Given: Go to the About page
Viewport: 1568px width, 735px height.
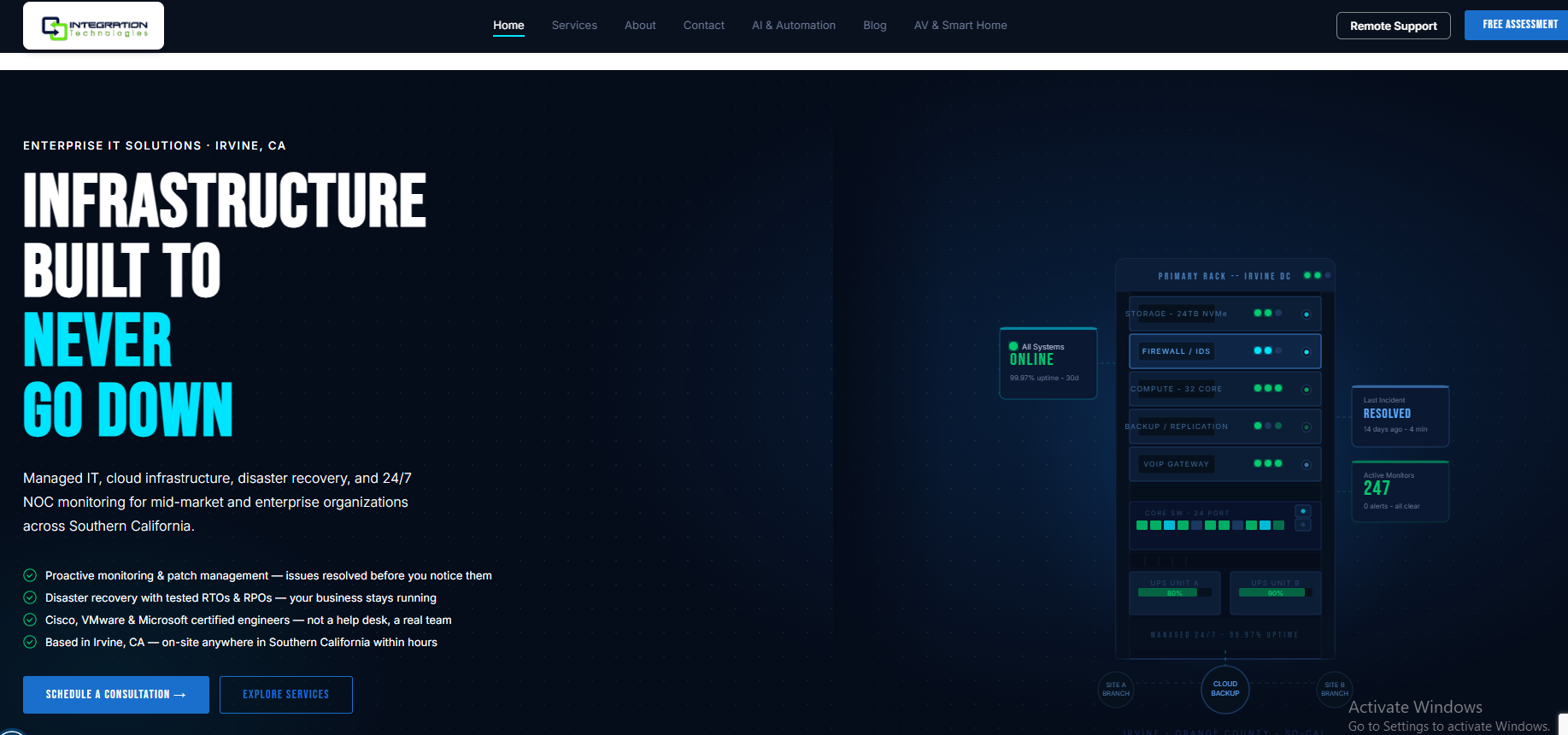Looking at the screenshot, I should pyautogui.click(x=640, y=26).
